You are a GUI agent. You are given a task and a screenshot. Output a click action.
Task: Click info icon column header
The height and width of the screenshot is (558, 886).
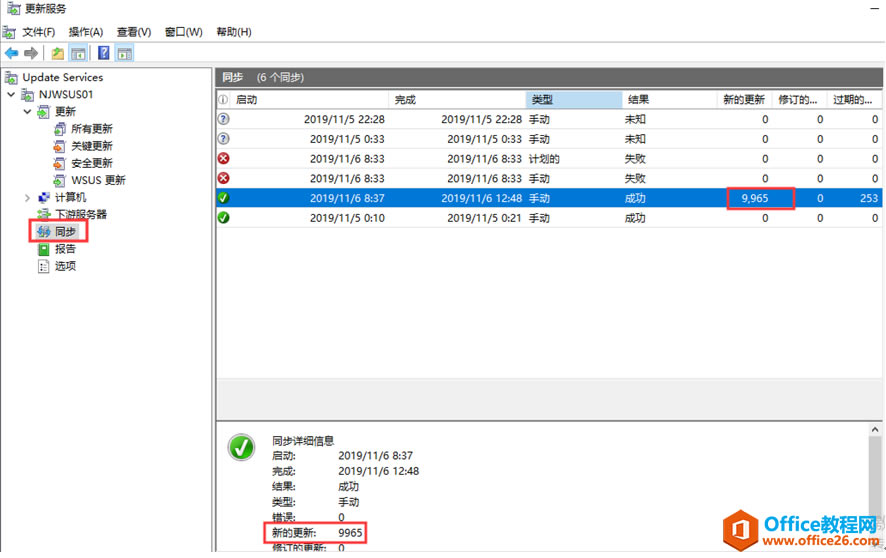[x=223, y=100]
